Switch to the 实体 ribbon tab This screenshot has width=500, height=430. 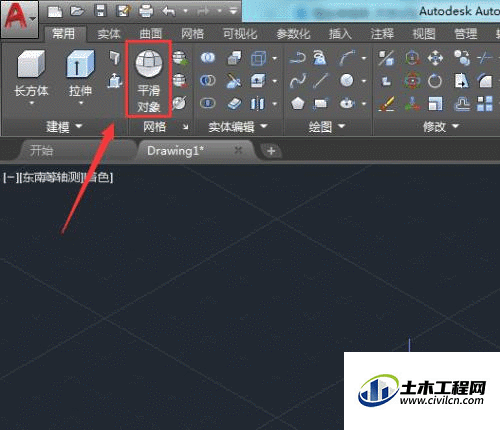coord(109,34)
